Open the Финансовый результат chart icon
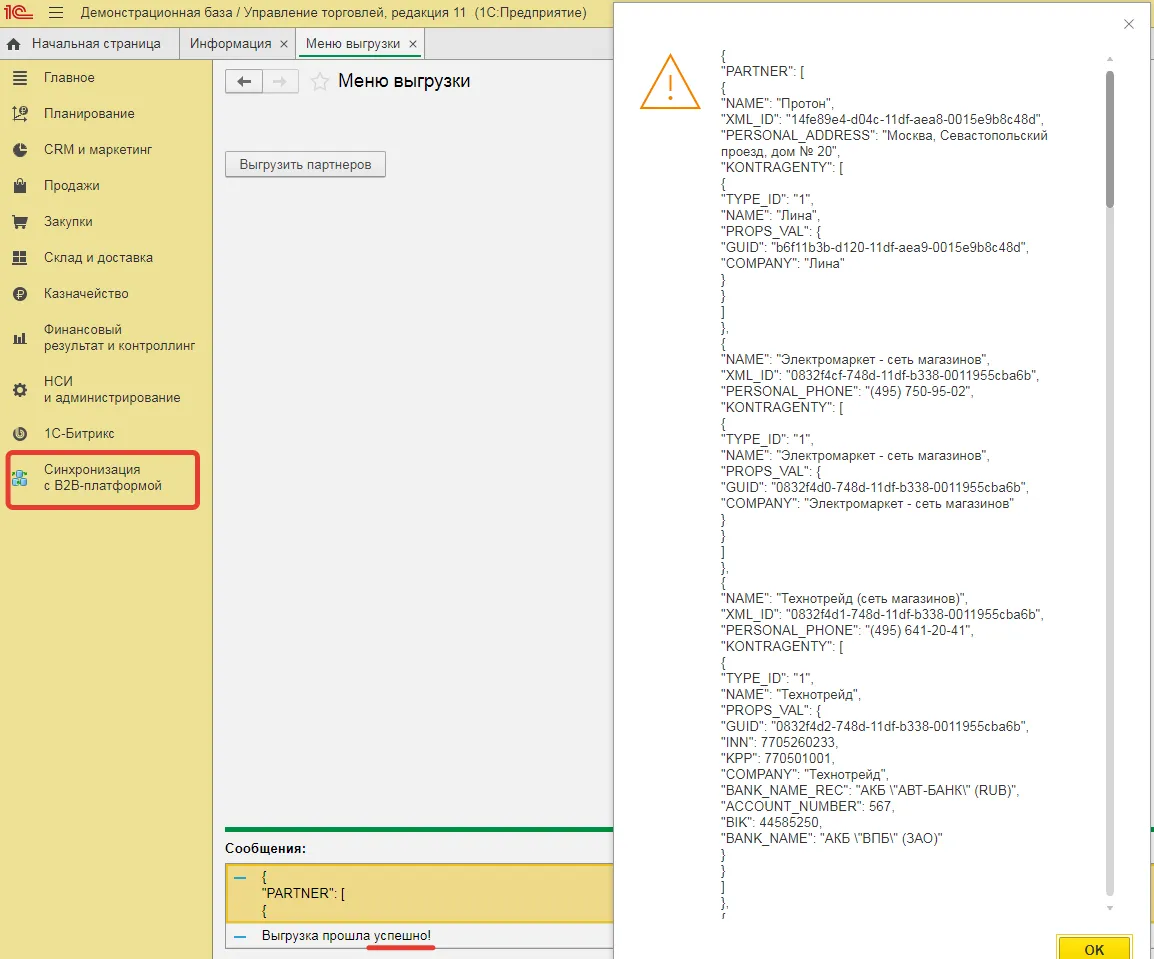1154x959 pixels. point(20,339)
